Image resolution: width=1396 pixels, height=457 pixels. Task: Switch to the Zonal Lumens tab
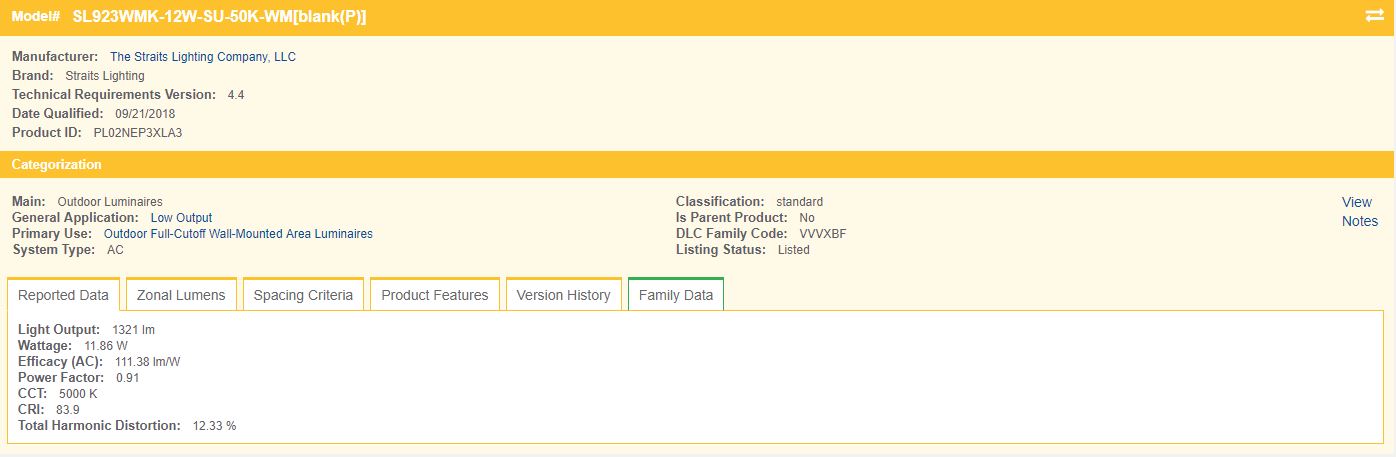click(x=182, y=295)
